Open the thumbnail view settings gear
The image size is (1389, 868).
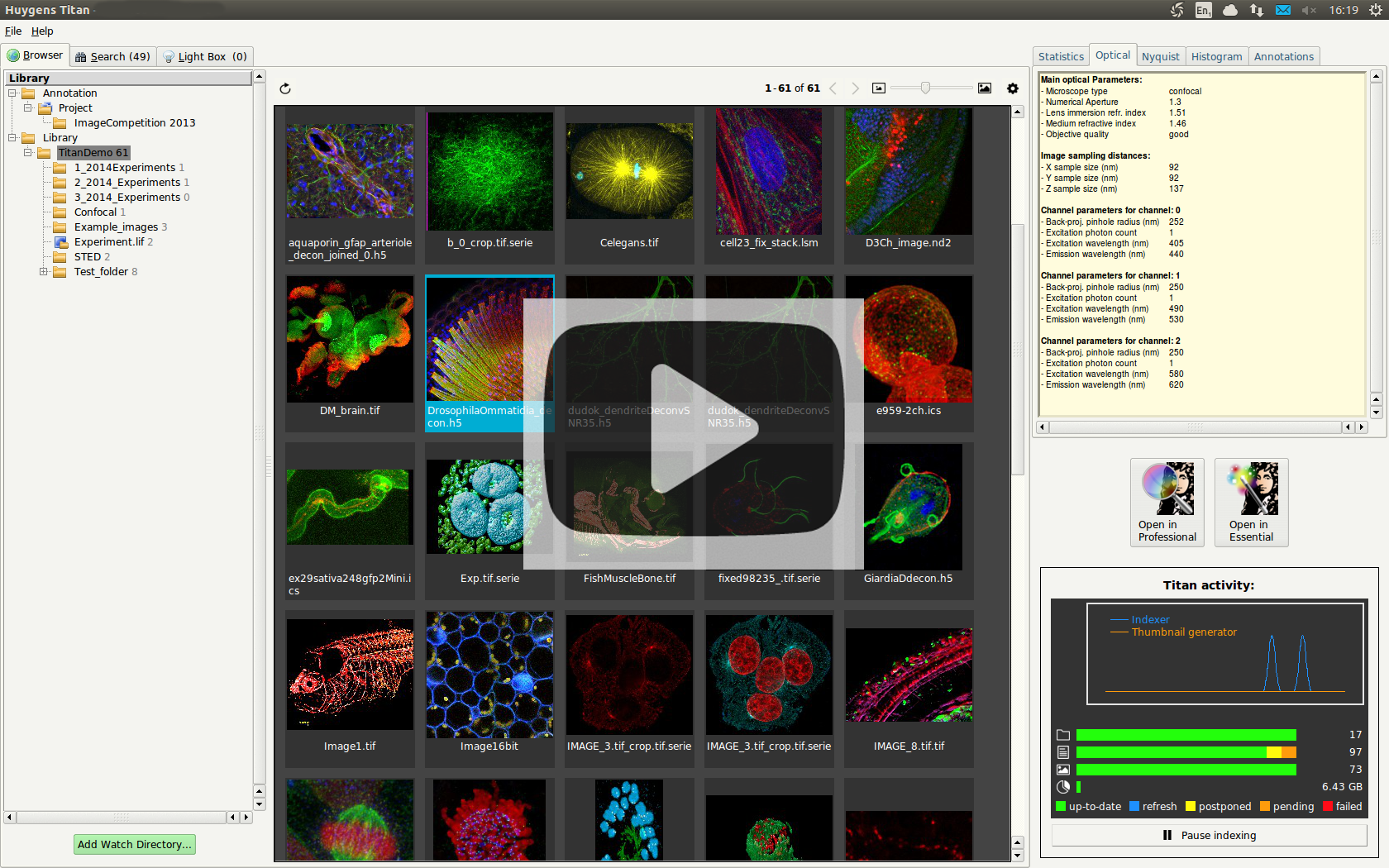(1012, 88)
